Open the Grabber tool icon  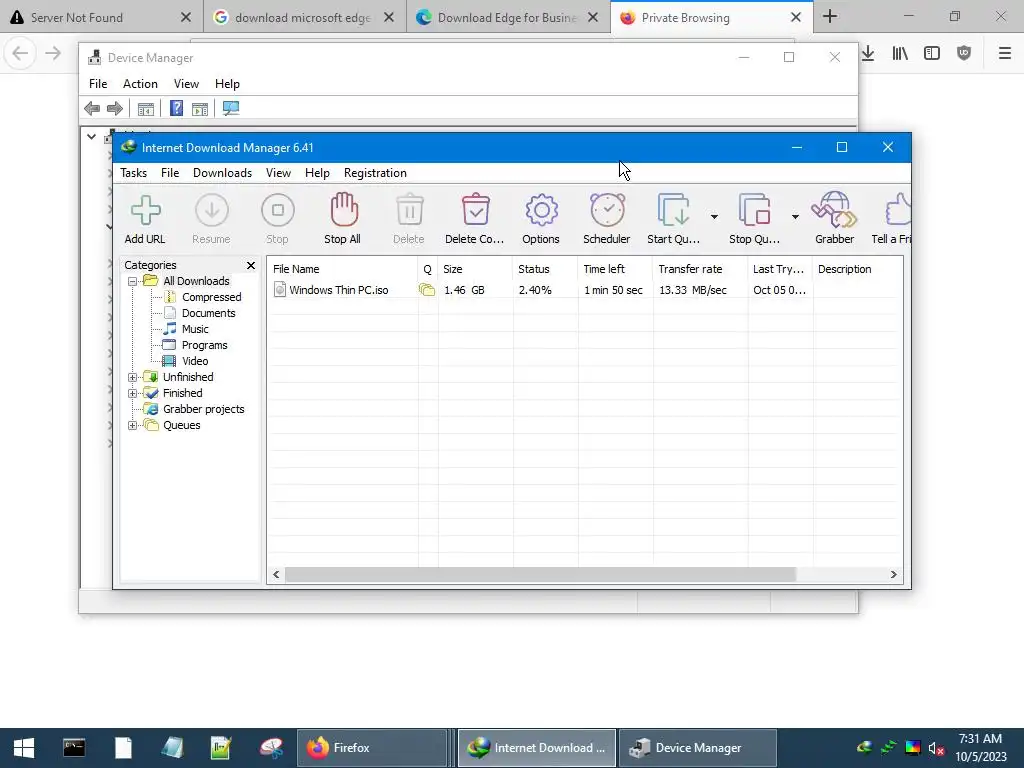pos(834,210)
